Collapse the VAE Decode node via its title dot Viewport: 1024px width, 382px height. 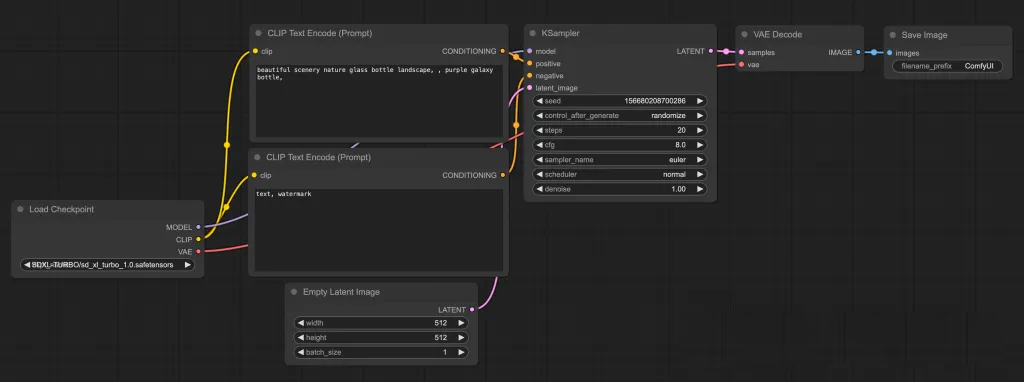coord(744,35)
